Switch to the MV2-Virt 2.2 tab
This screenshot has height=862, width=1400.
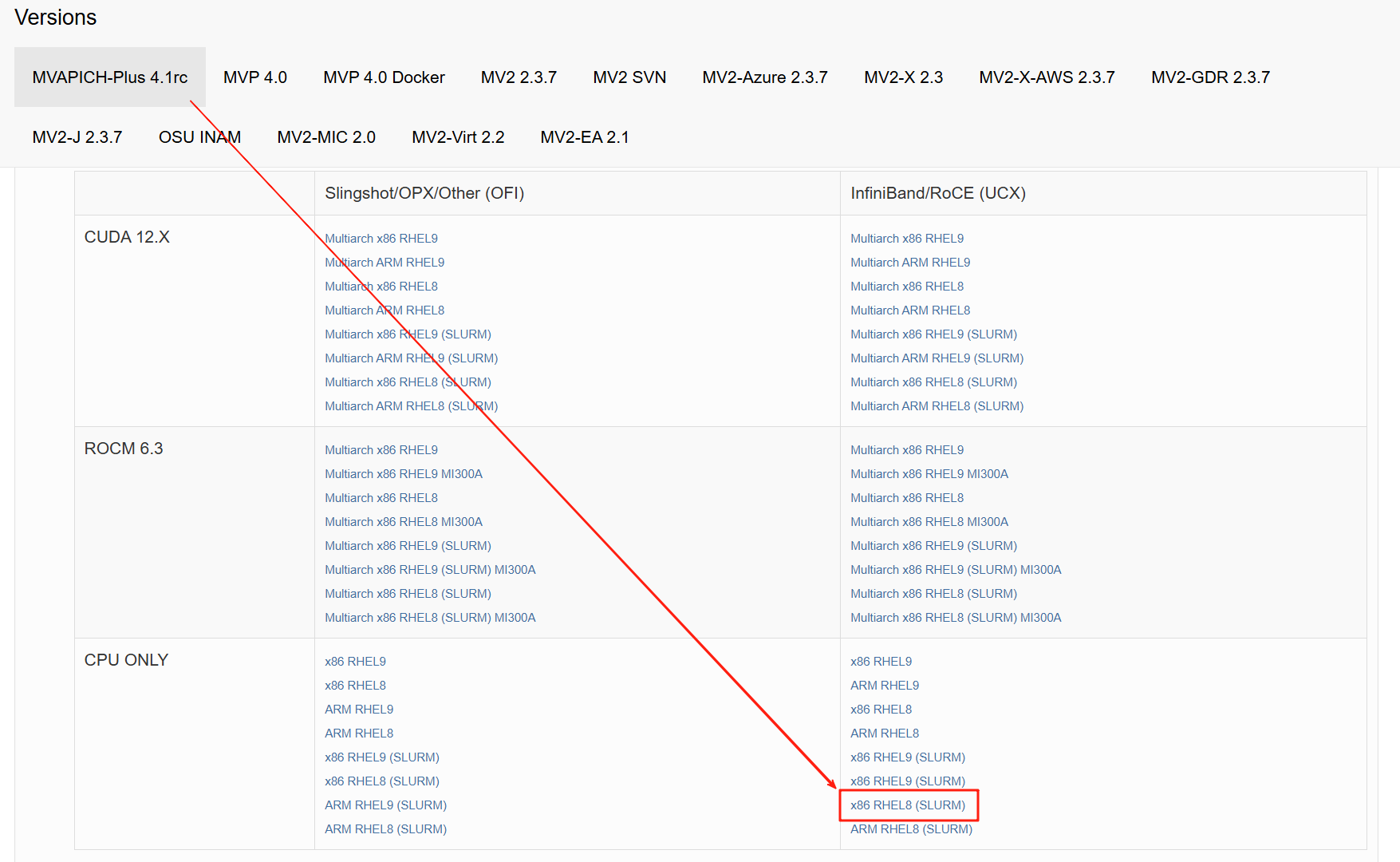[458, 137]
